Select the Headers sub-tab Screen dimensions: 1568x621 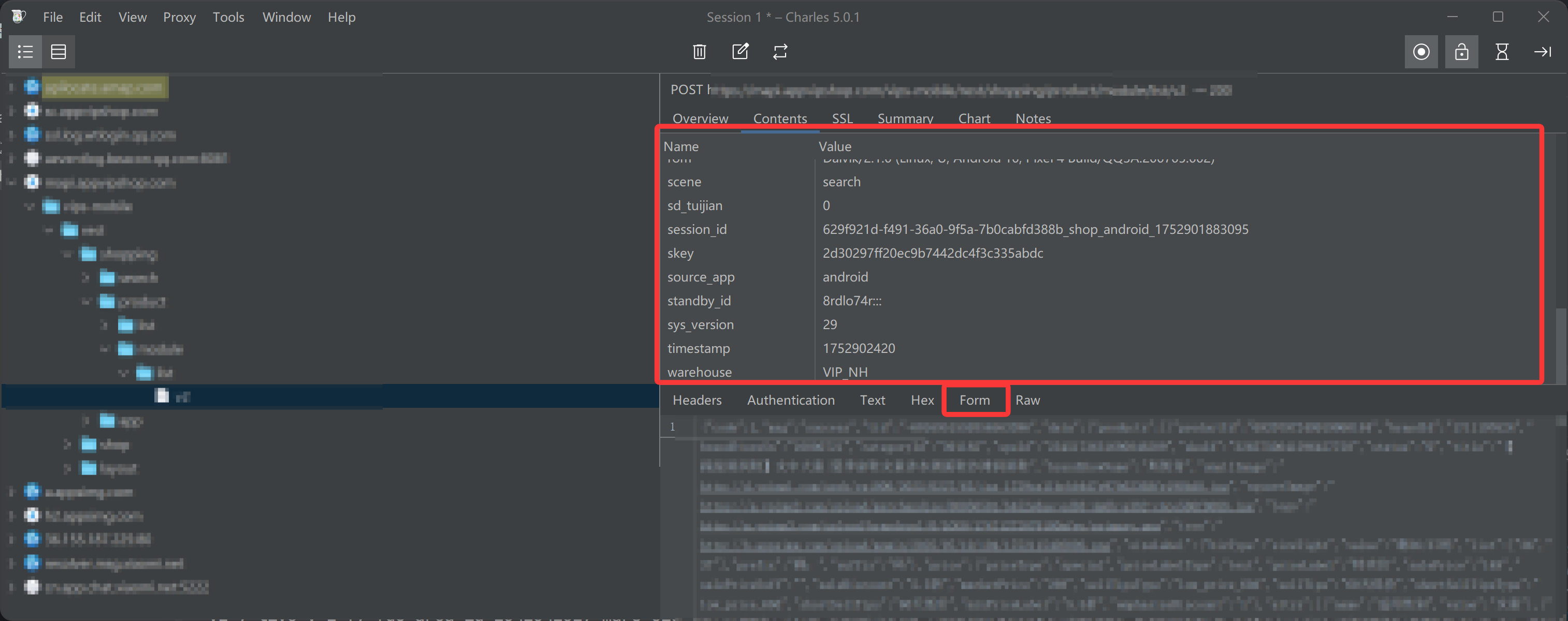[x=697, y=400]
